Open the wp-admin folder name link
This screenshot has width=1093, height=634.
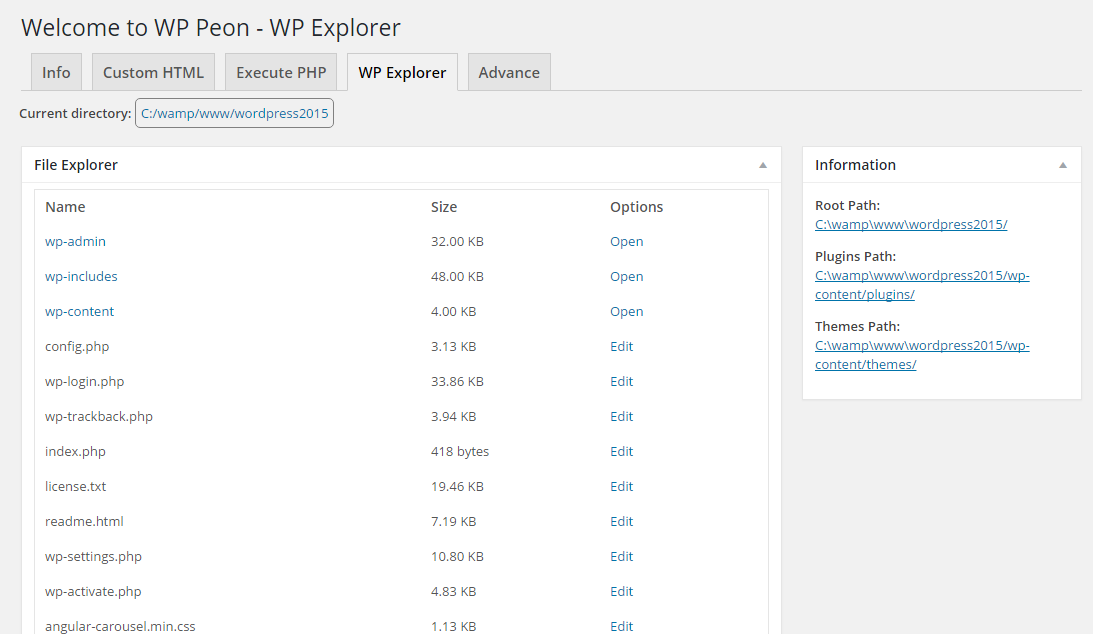click(75, 241)
